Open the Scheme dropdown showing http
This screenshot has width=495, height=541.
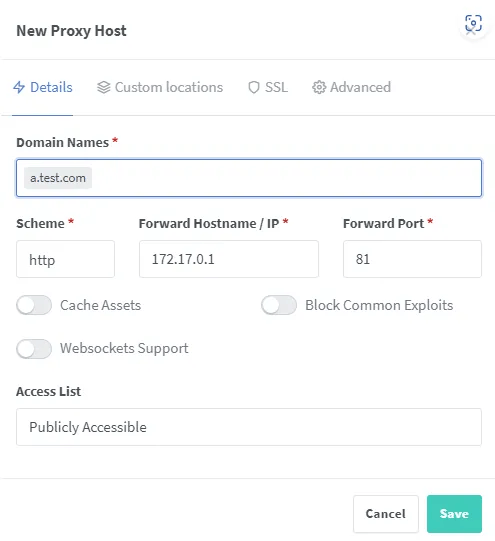65,259
